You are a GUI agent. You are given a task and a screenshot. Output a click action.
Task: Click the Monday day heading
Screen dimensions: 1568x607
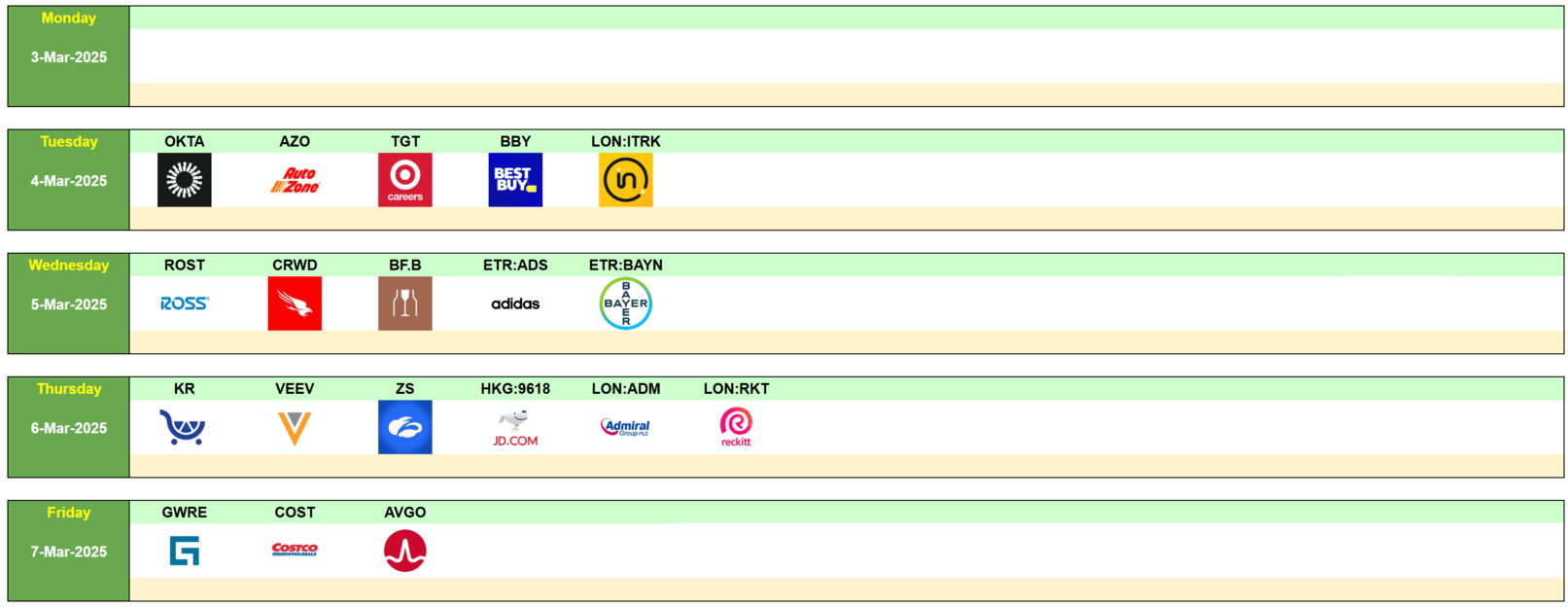(x=69, y=18)
